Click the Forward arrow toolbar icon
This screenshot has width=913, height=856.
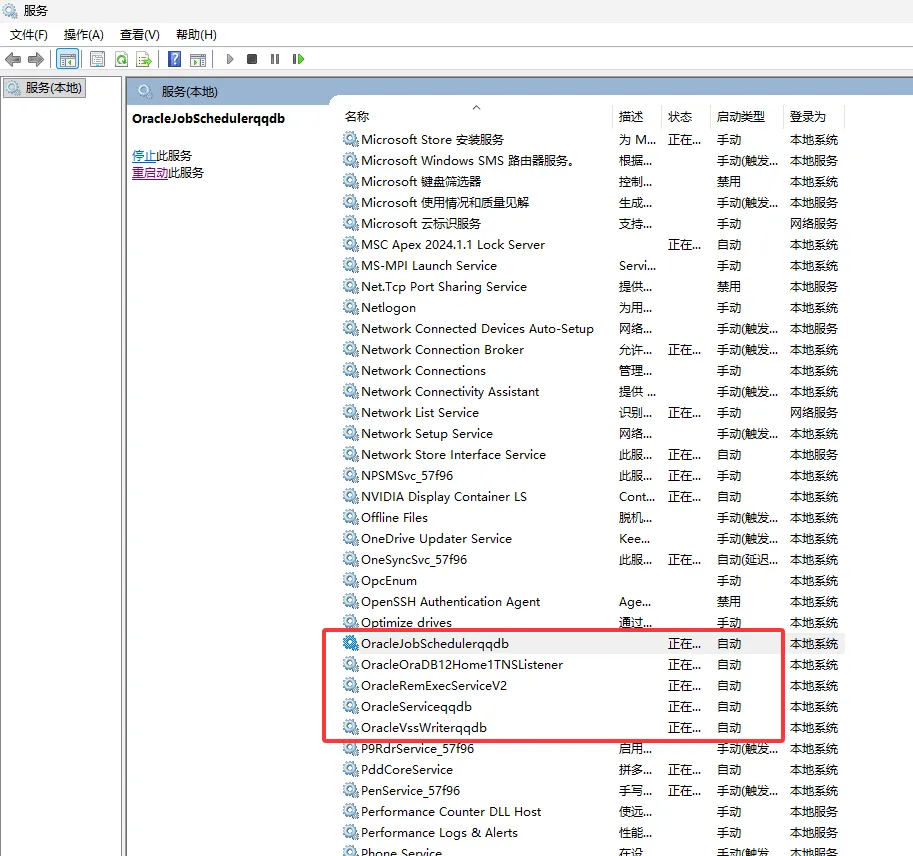click(x=36, y=59)
